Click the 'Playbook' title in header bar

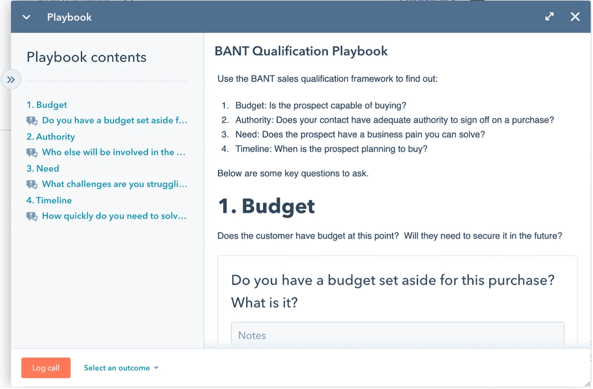(69, 17)
